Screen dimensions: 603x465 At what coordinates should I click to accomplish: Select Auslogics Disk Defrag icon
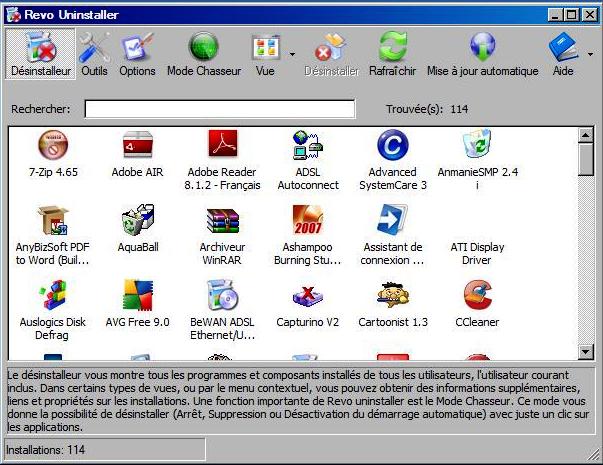coord(53,295)
